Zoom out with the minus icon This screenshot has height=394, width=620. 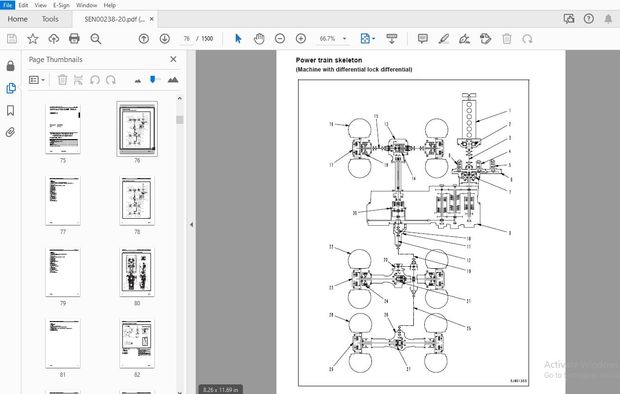coord(280,39)
